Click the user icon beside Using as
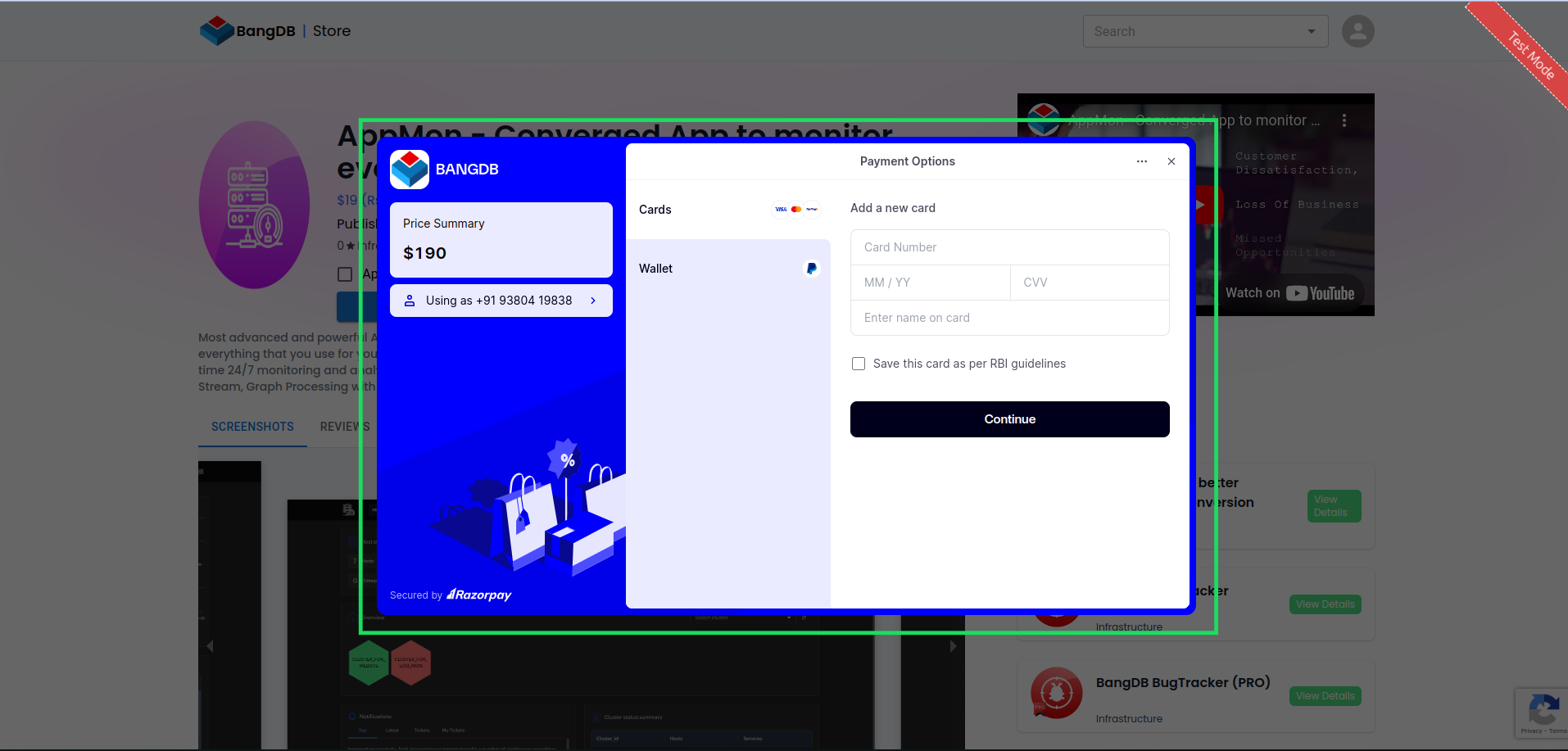Image resolution: width=1568 pixels, height=751 pixels. coord(410,301)
